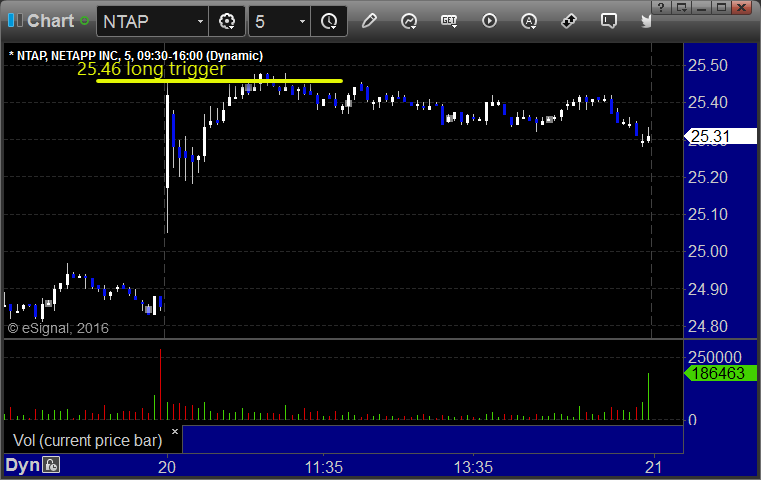Click the 24.80 price axis label
The height and width of the screenshot is (480, 761).
(x=708, y=326)
